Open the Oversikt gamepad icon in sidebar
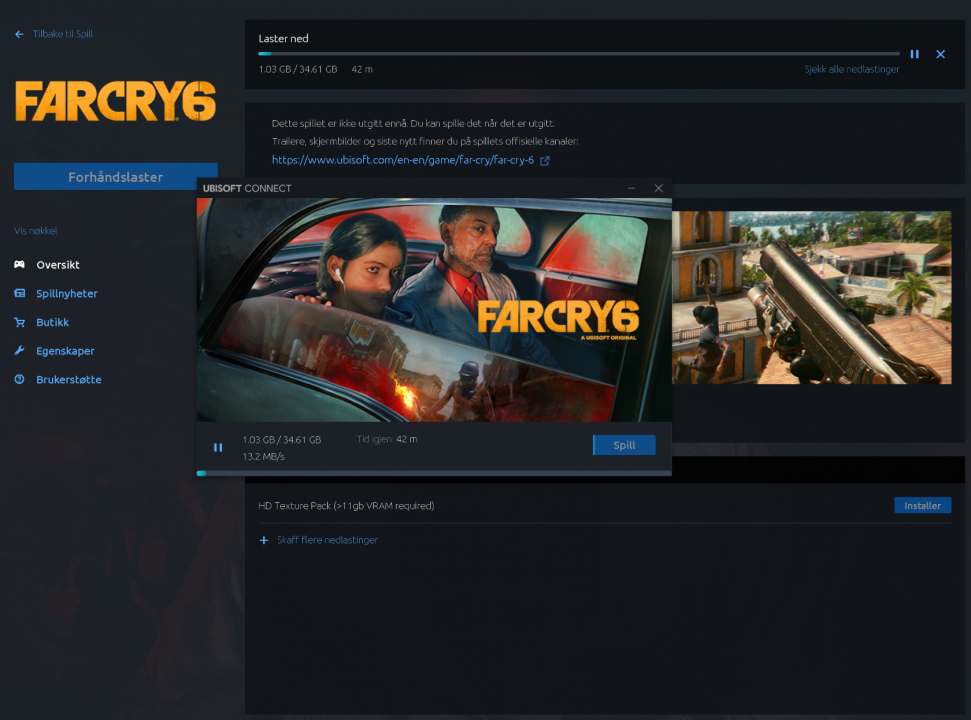This screenshot has width=971, height=720. 20,264
